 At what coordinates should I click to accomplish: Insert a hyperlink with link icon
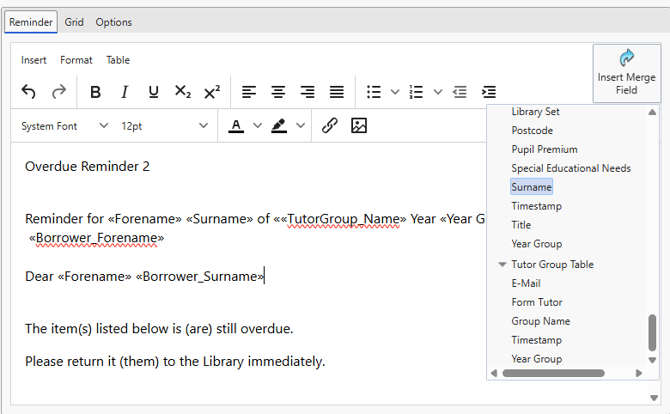[329, 126]
